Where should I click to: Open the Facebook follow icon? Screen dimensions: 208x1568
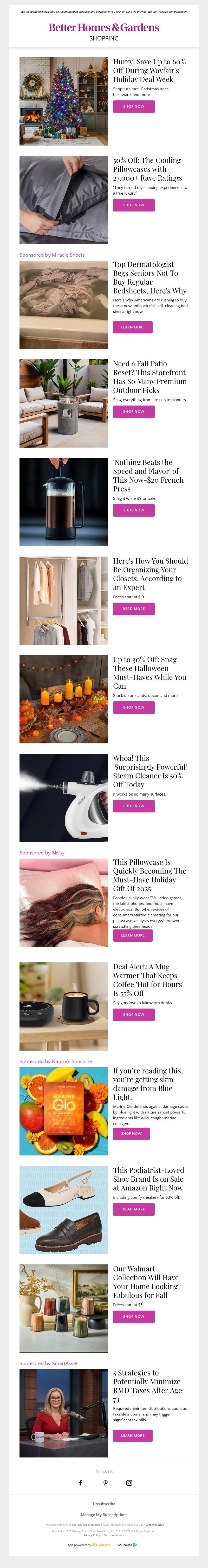pyautogui.click(x=80, y=1483)
